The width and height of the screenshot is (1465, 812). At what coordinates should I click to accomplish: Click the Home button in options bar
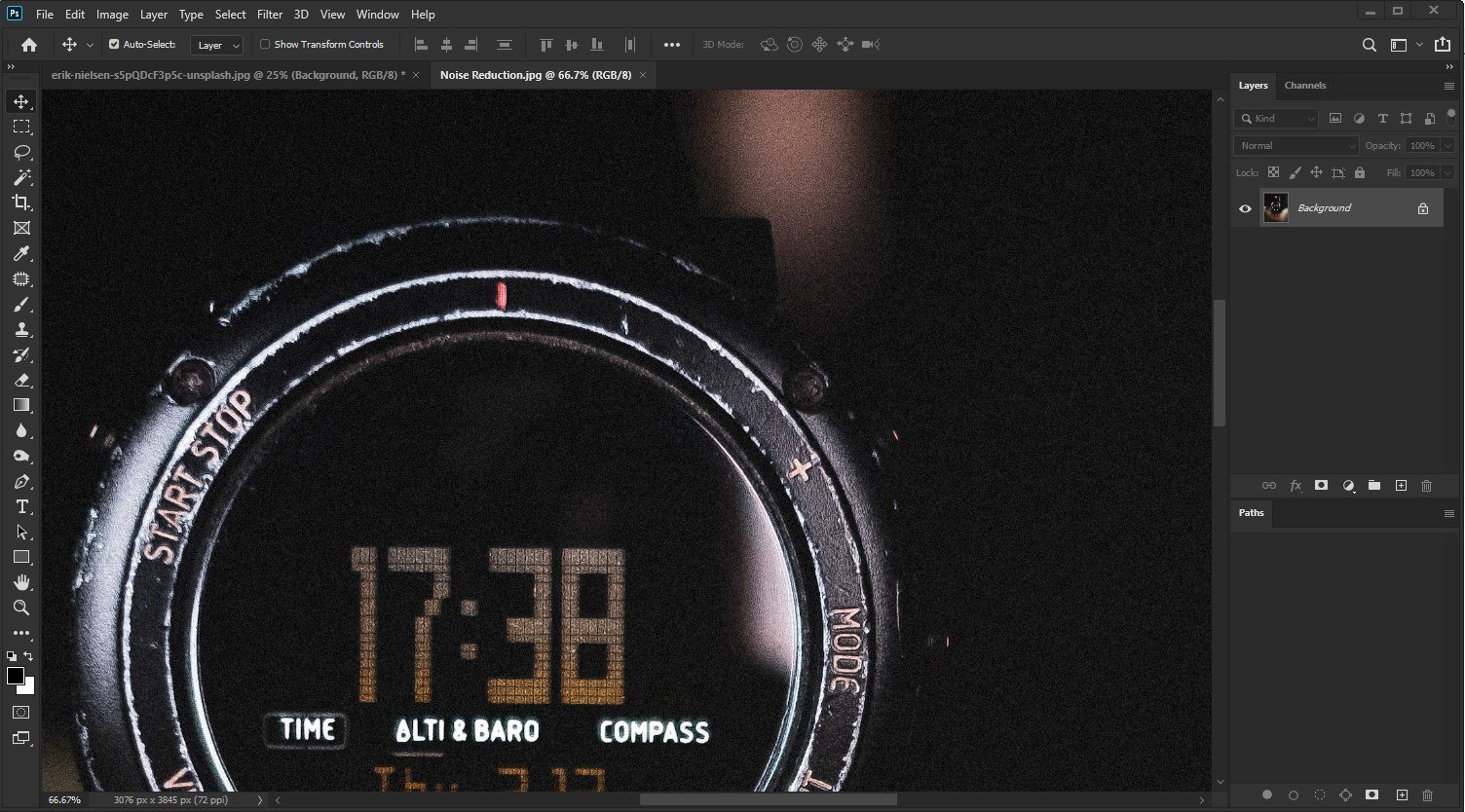[29, 44]
